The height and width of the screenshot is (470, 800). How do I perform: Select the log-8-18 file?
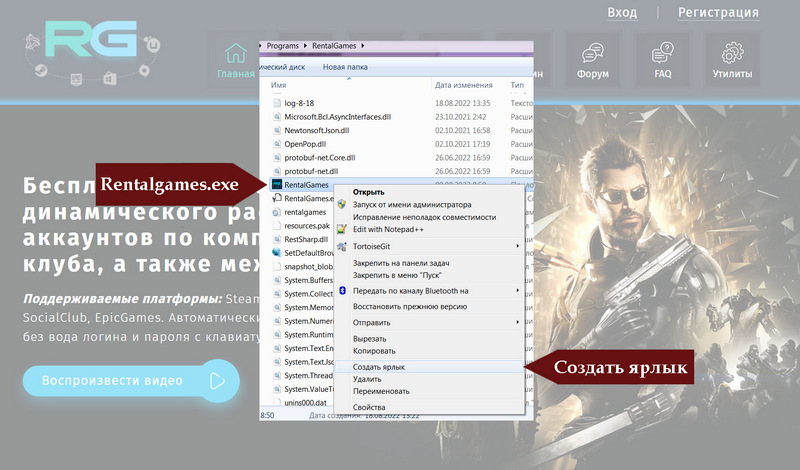pos(299,103)
